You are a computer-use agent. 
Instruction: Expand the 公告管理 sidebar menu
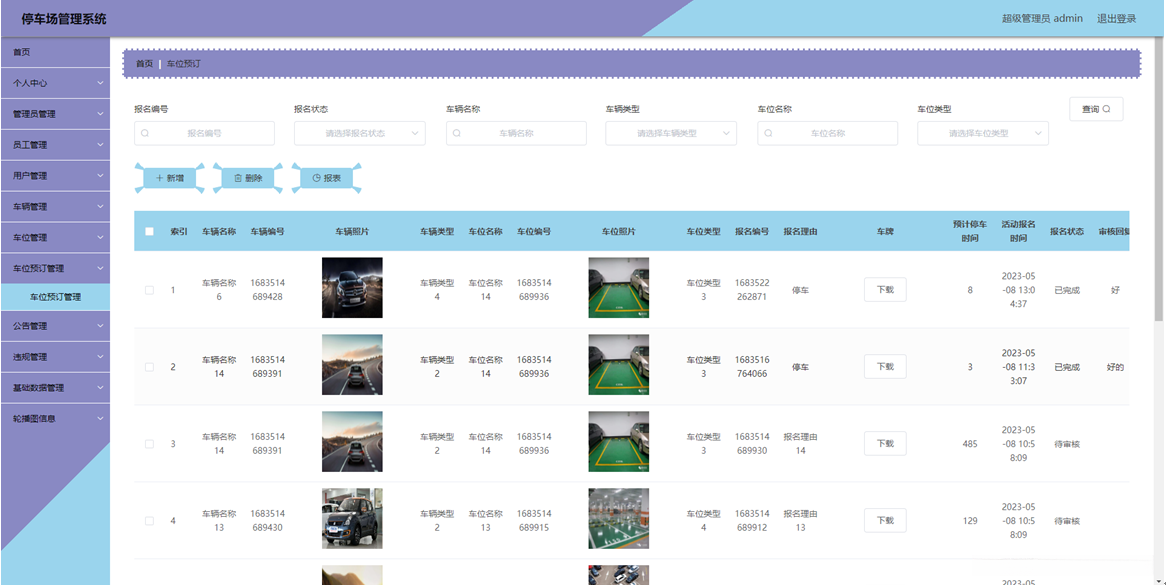point(55,326)
